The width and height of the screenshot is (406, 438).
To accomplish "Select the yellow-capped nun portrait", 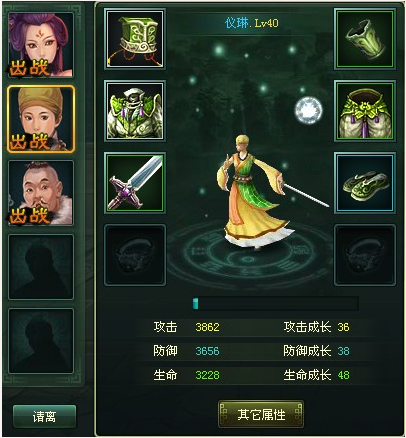I will point(41,119).
